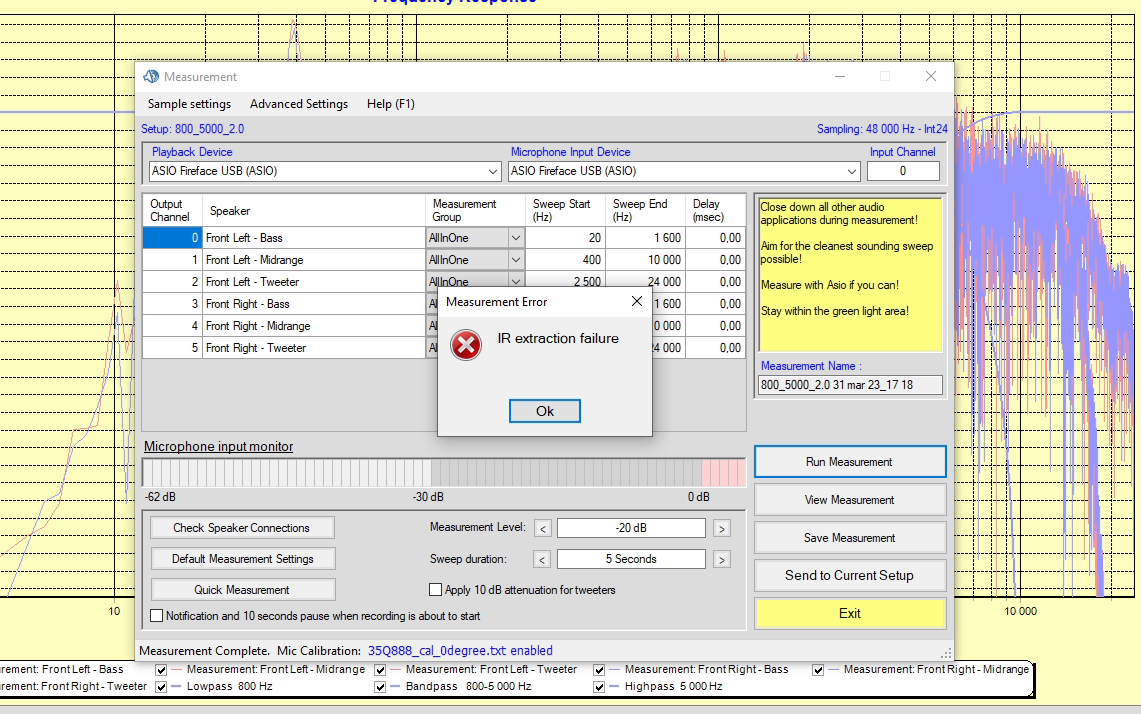Click Sweep End value 10 000
Viewport: 1141px width, 714px height.
pos(645,260)
